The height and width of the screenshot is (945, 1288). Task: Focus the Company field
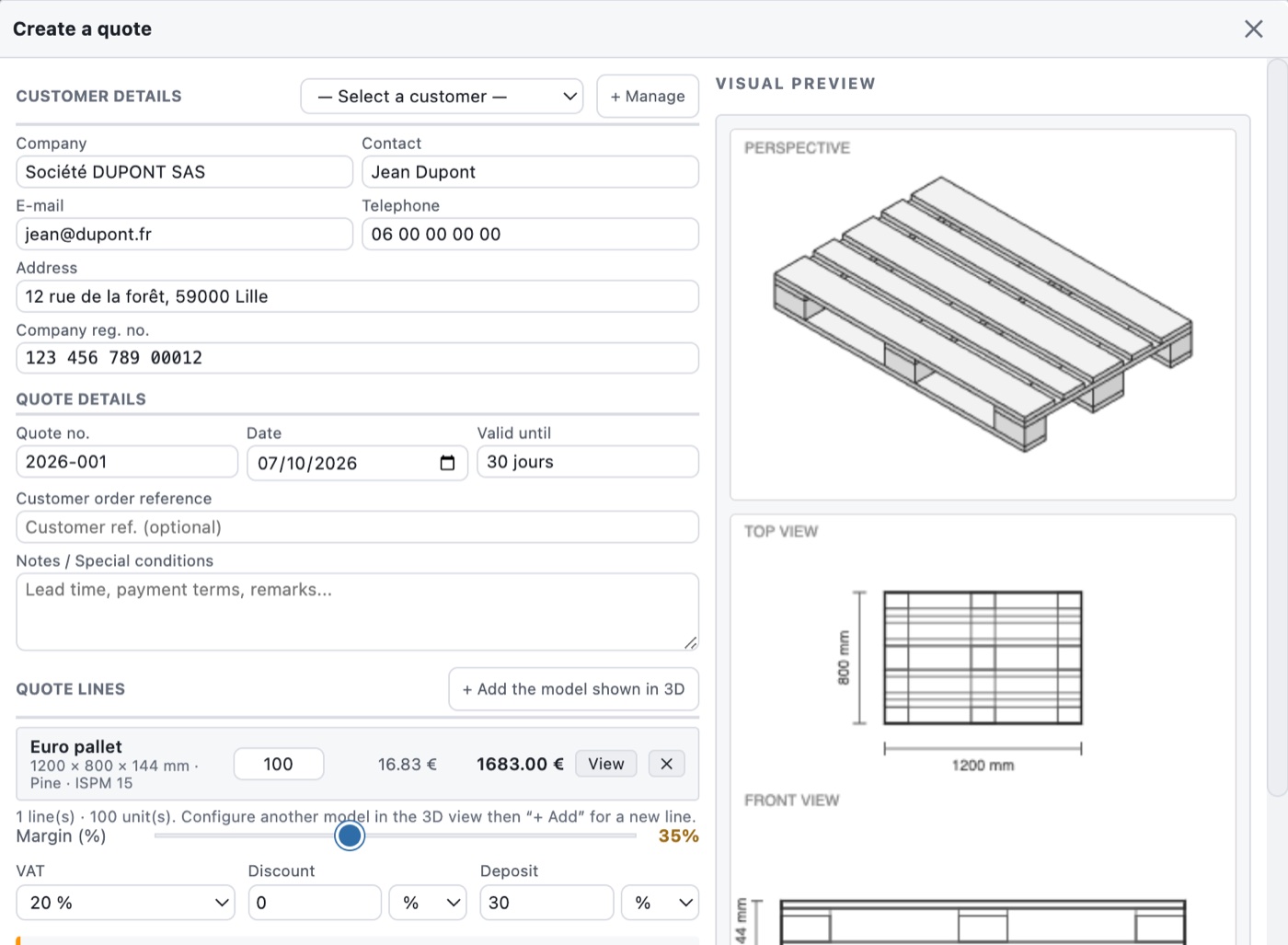click(184, 172)
